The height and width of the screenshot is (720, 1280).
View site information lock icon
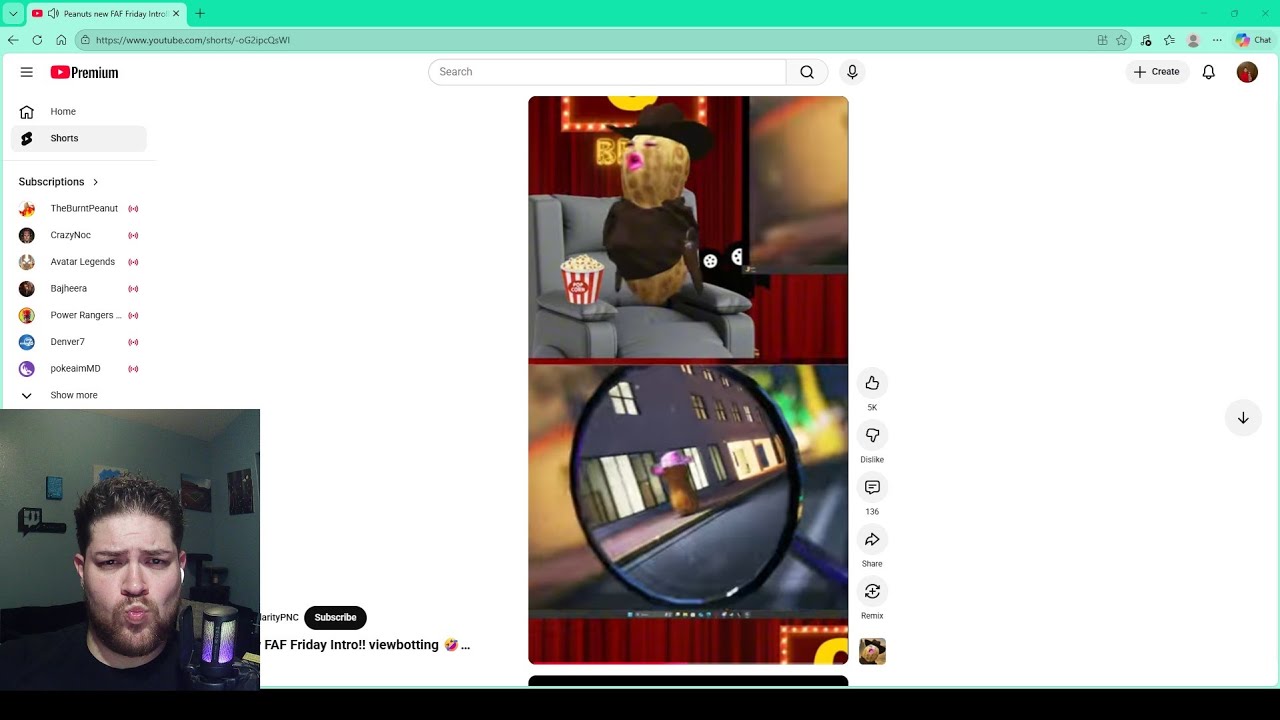coord(86,40)
